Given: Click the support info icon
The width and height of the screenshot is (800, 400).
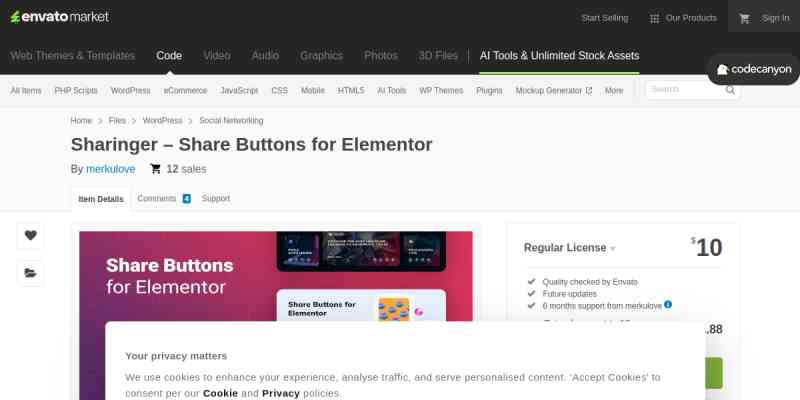Looking at the screenshot, I should pyautogui.click(x=668, y=305).
